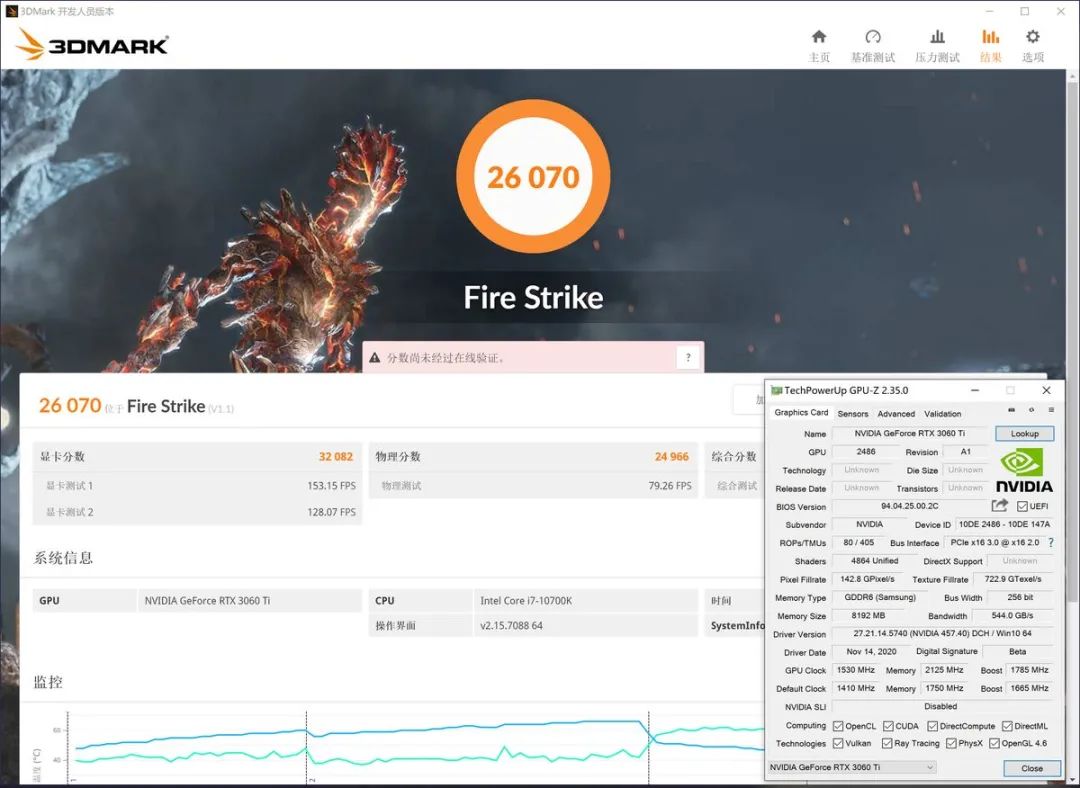1080x788 pixels.
Task: Toggle the CUDA checkbox
Action: (888, 726)
